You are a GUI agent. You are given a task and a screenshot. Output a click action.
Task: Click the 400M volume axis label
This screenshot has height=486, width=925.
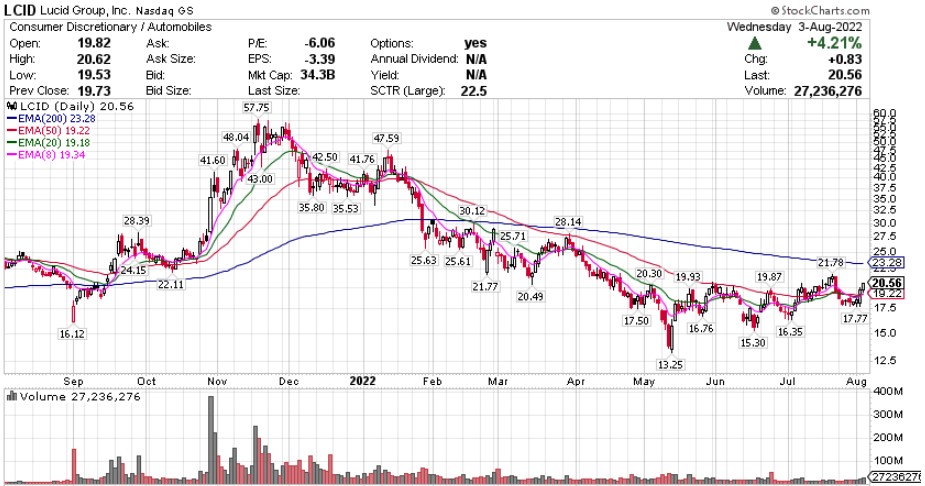tap(888, 392)
